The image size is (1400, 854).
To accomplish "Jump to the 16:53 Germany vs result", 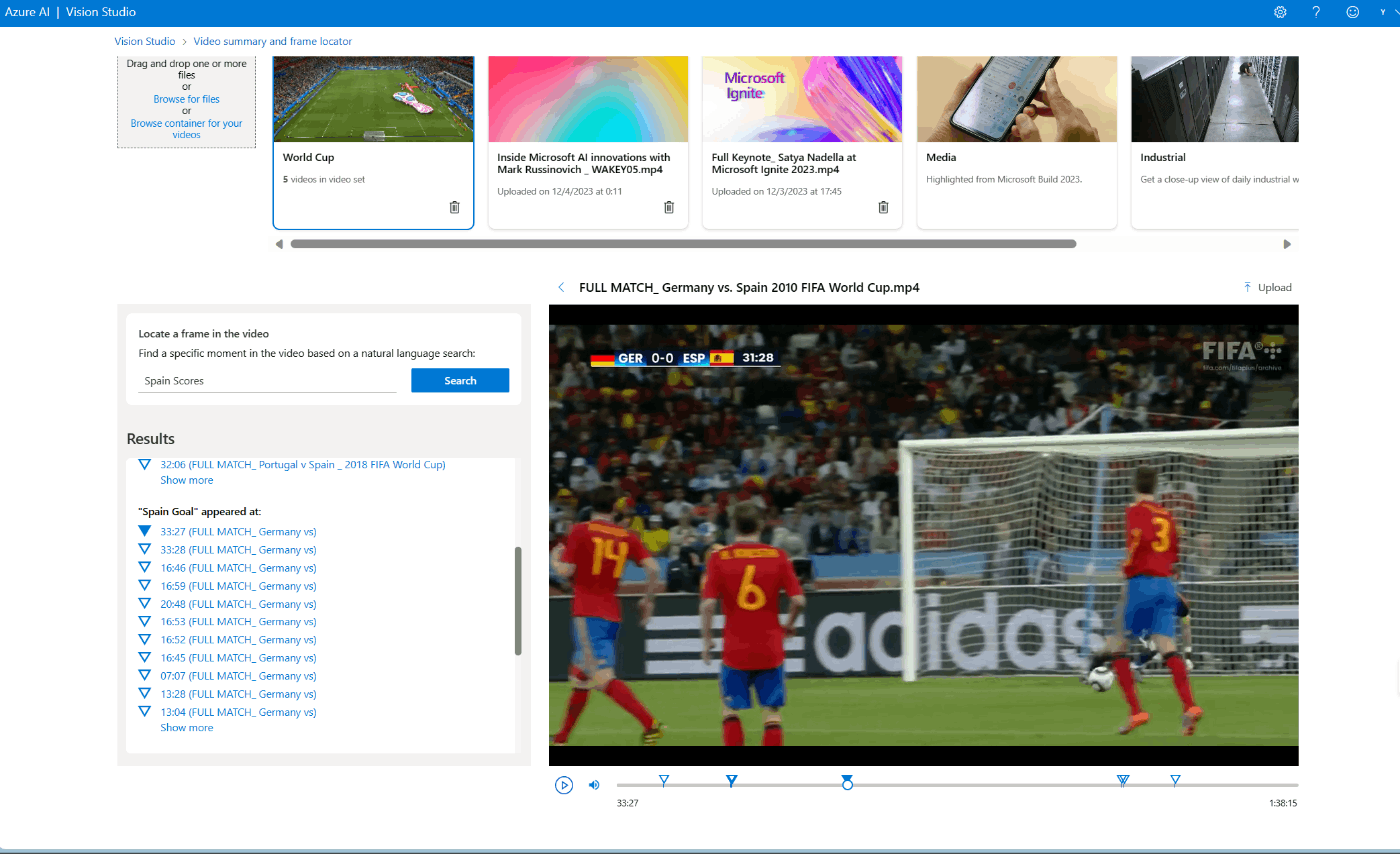I will click(x=238, y=621).
